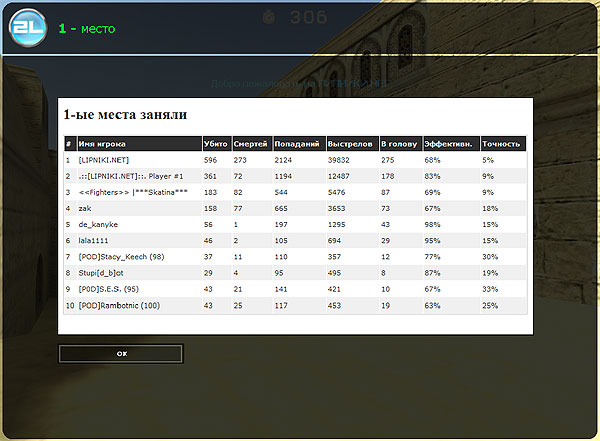Select player [LIPNIKI.NET] in first row
This screenshot has height=441, width=600.
[104, 160]
